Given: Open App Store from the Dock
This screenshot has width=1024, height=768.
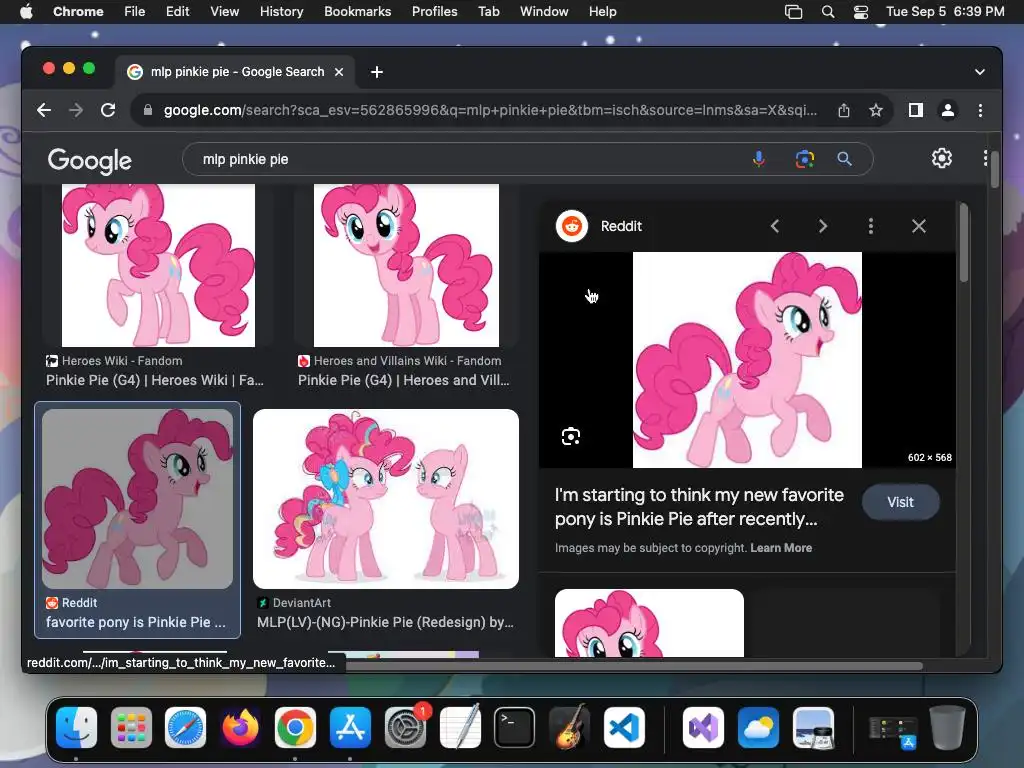Looking at the screenshot, I should tap(350, 727).
